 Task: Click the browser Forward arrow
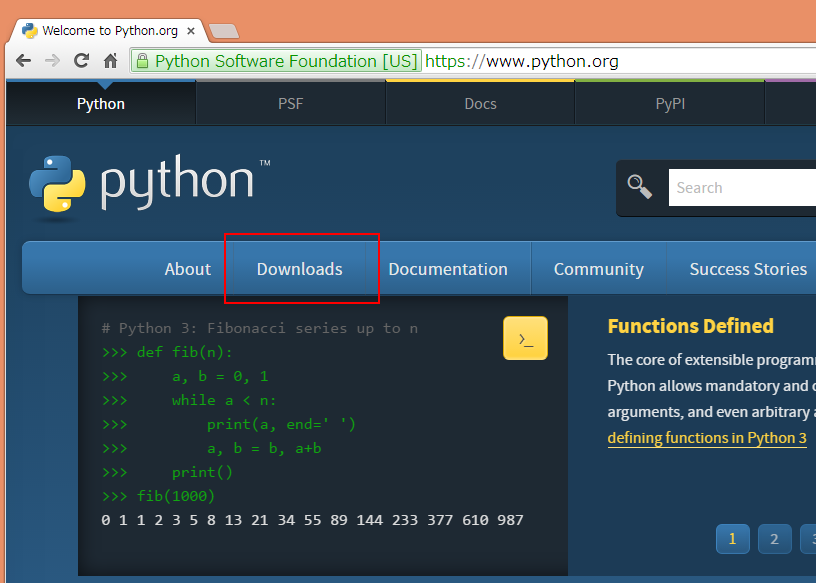(52, 61)
